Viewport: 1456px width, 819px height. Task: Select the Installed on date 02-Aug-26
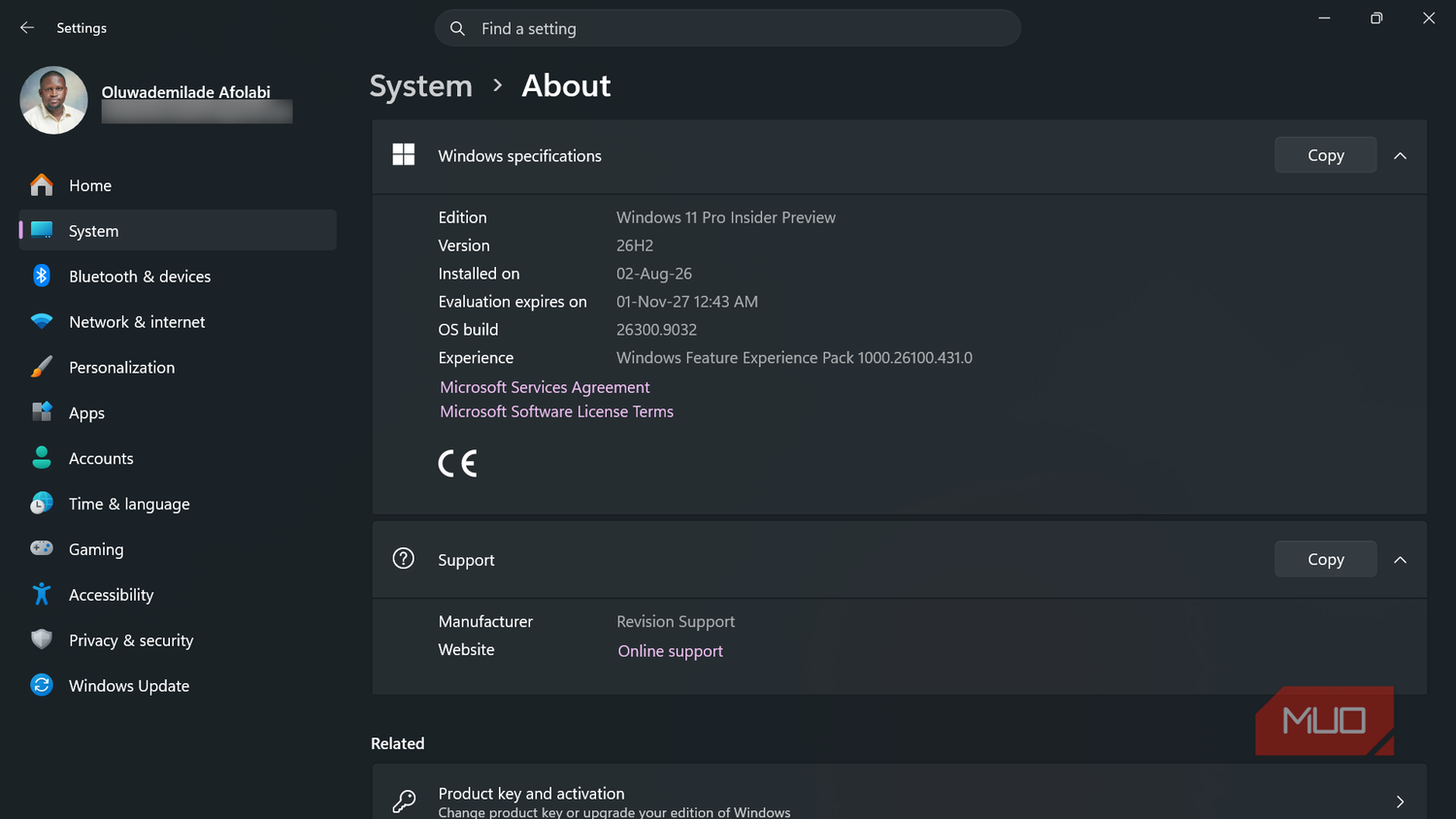pyautogui.click(x=654, y=274)
